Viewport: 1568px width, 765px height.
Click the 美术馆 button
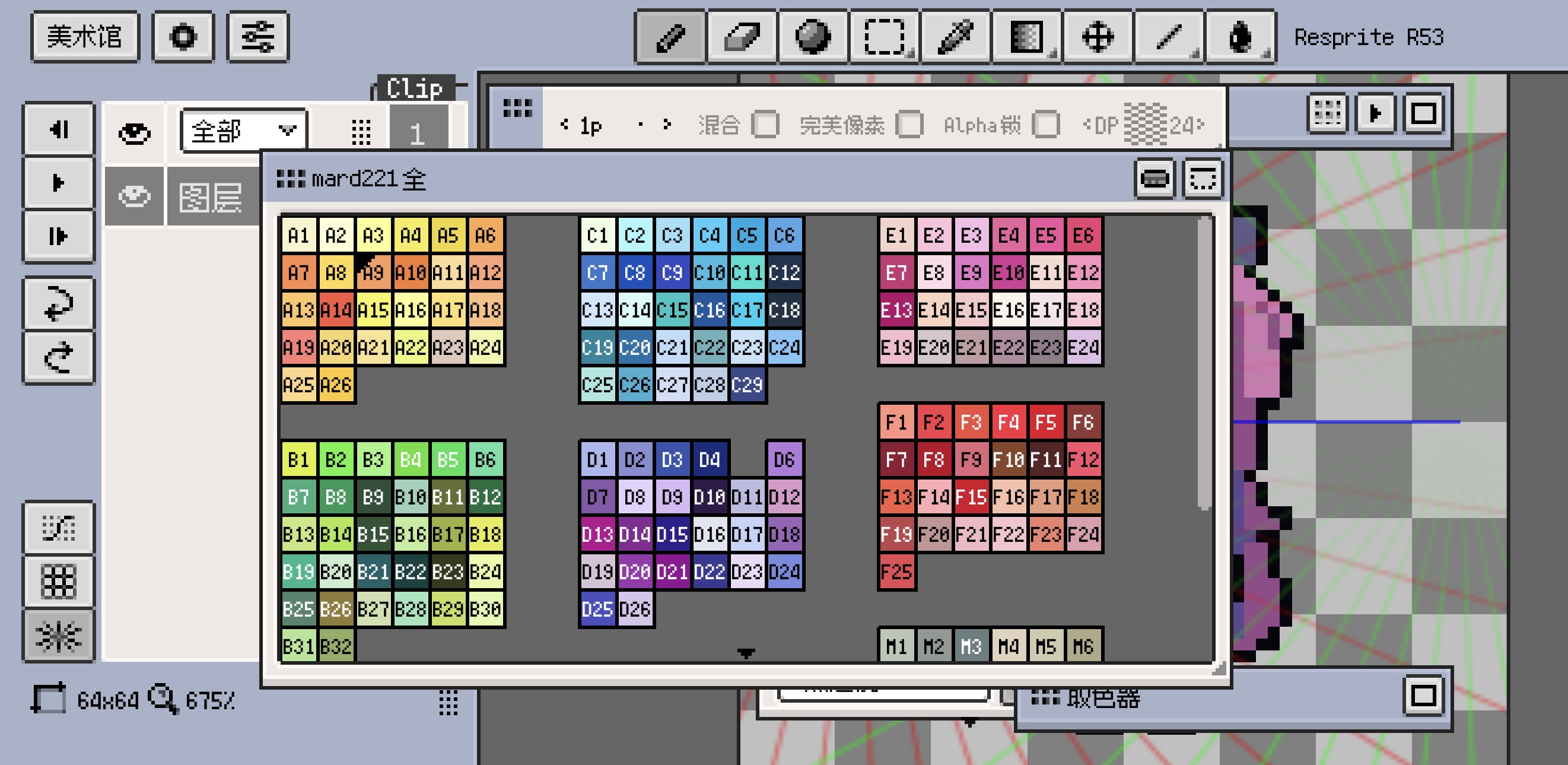tap(85, 37)
